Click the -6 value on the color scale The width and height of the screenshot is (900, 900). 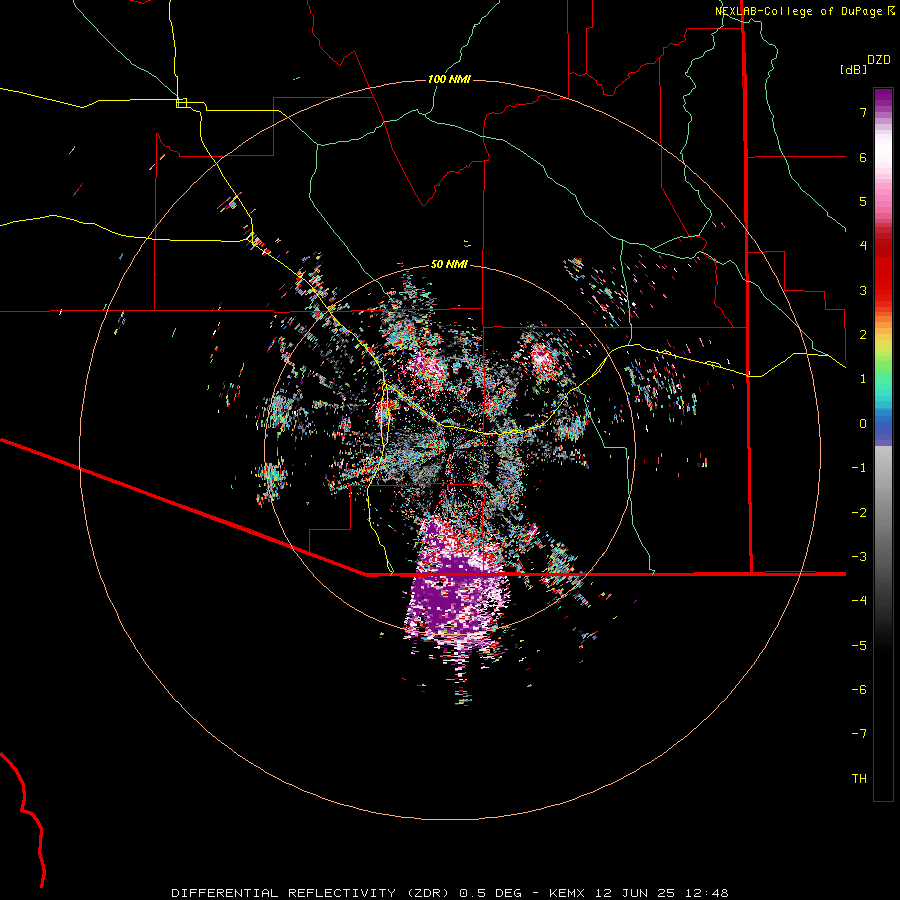coord(859,690)
